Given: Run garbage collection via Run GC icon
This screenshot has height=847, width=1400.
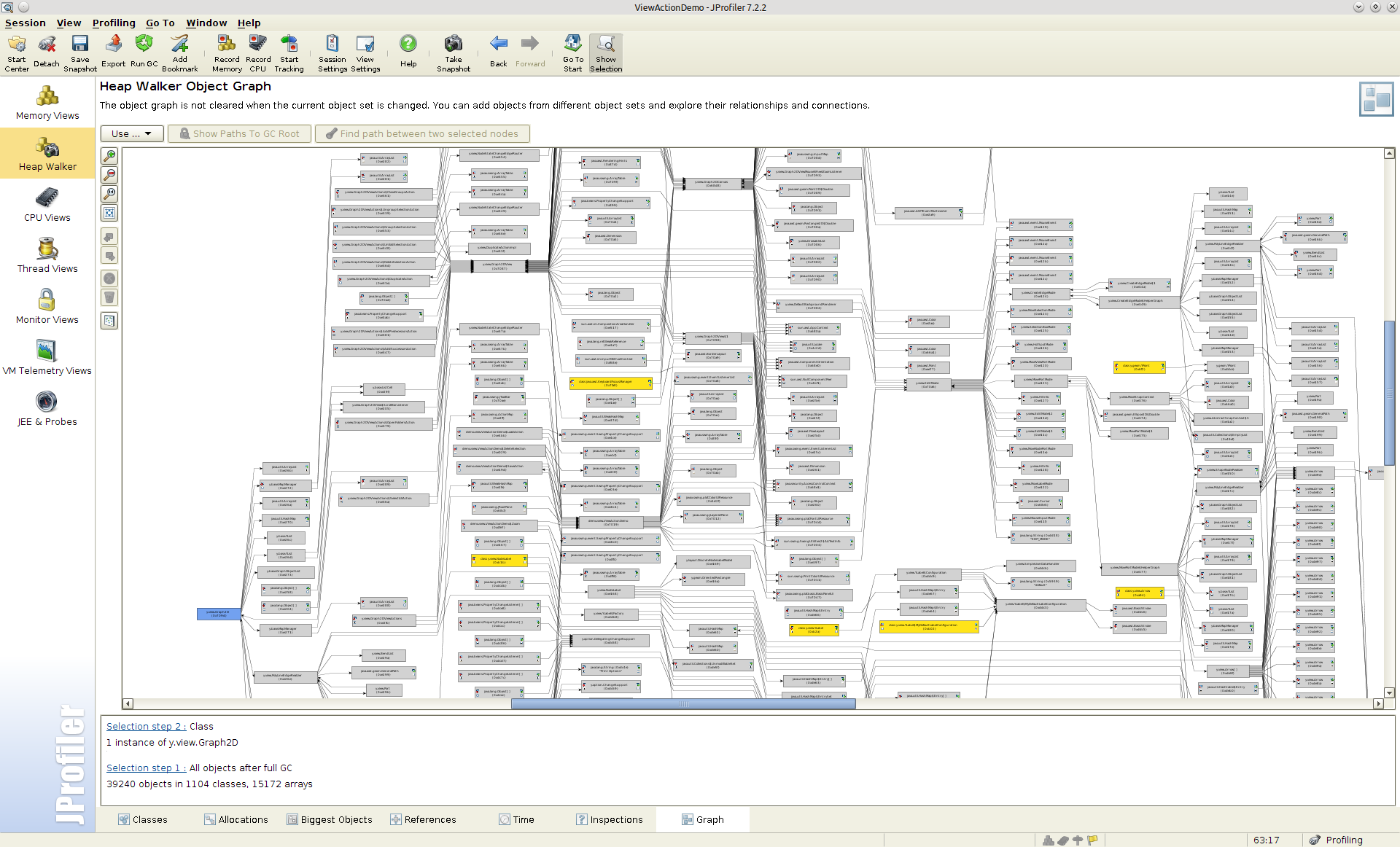Looking at the screenshot, I should pyautogui.click(x=144, y=51).
